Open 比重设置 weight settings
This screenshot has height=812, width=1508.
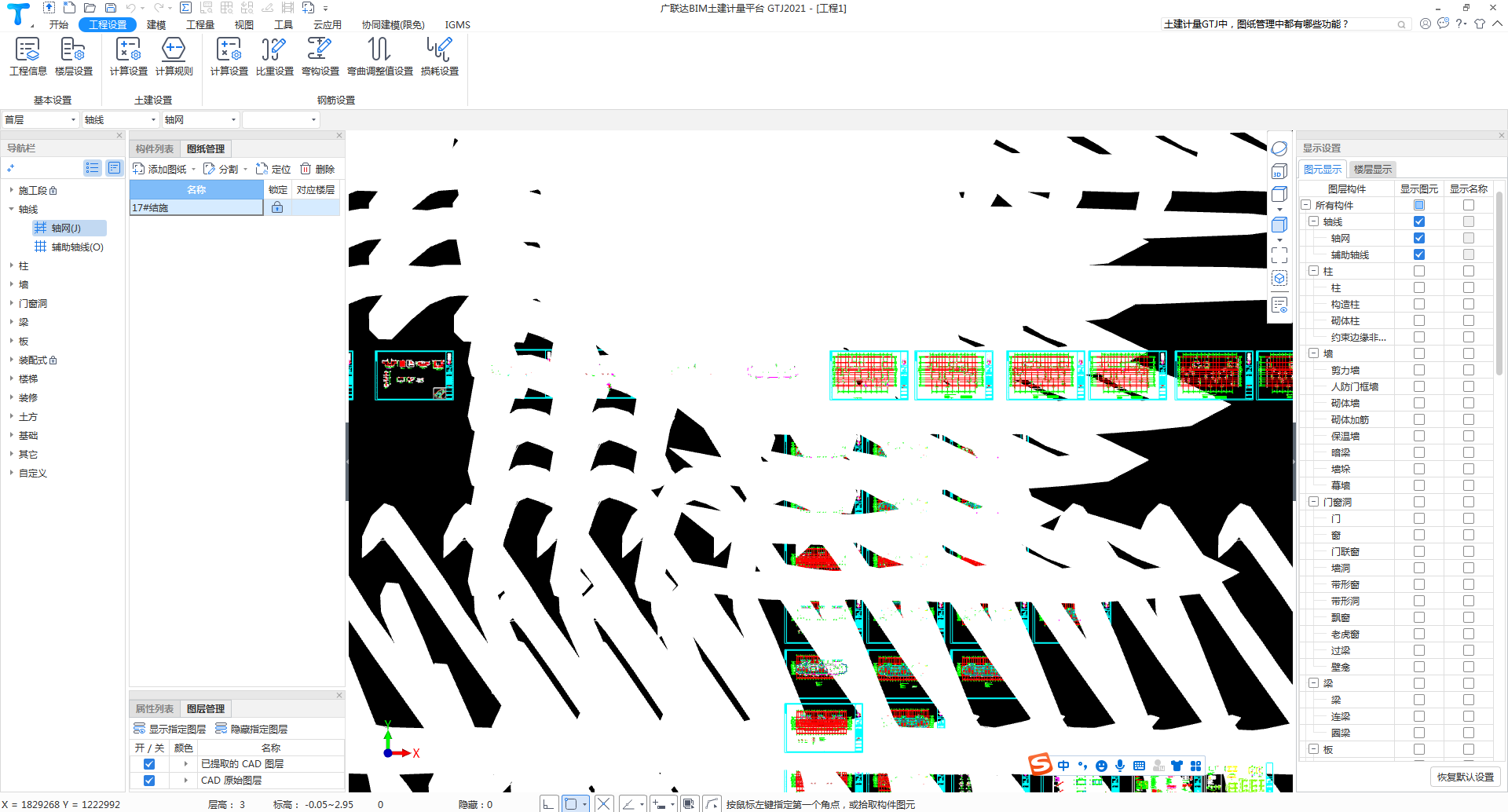point(274,57)
